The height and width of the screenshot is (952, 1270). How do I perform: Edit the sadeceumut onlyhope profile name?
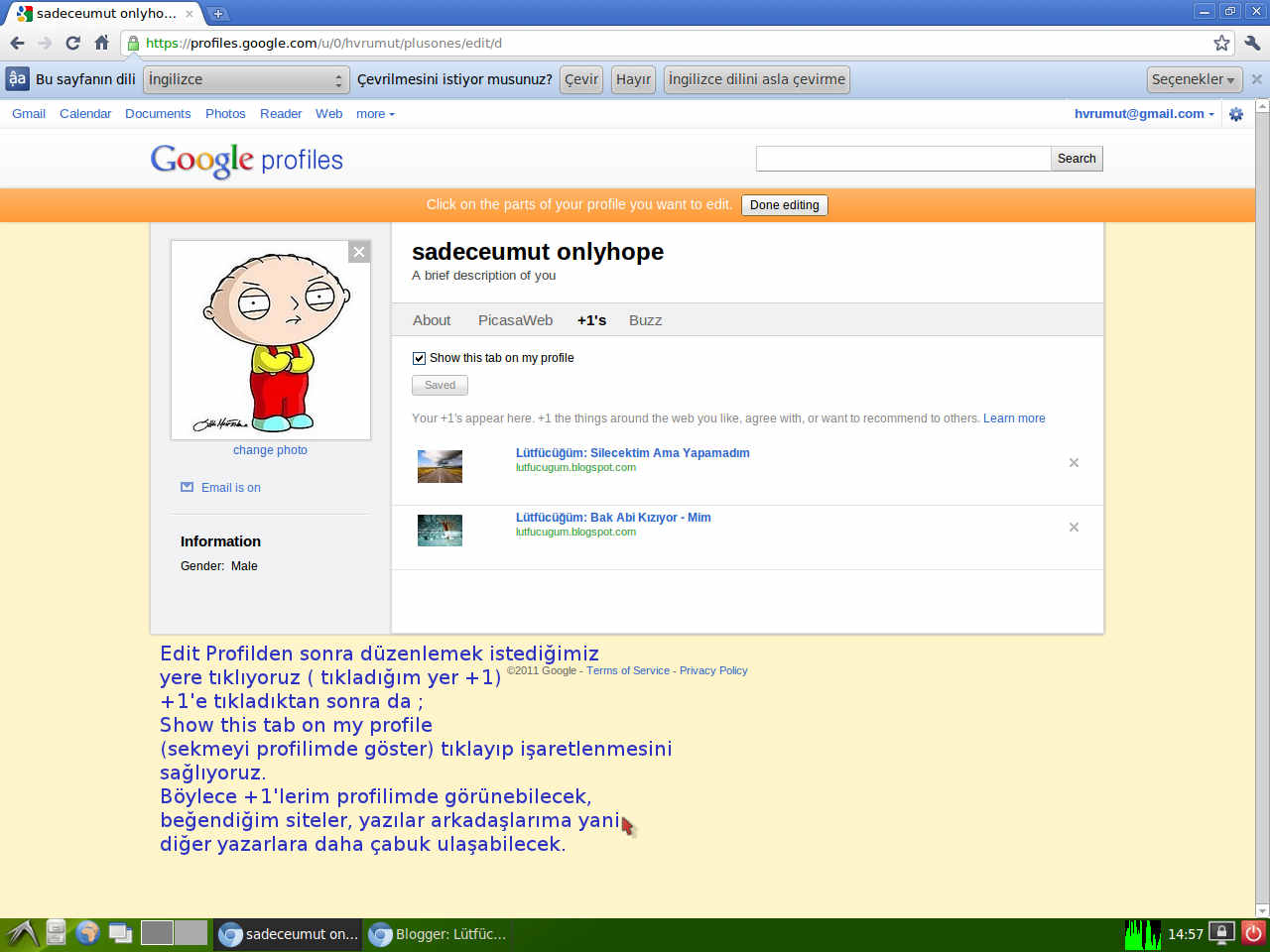coord(538,252)
